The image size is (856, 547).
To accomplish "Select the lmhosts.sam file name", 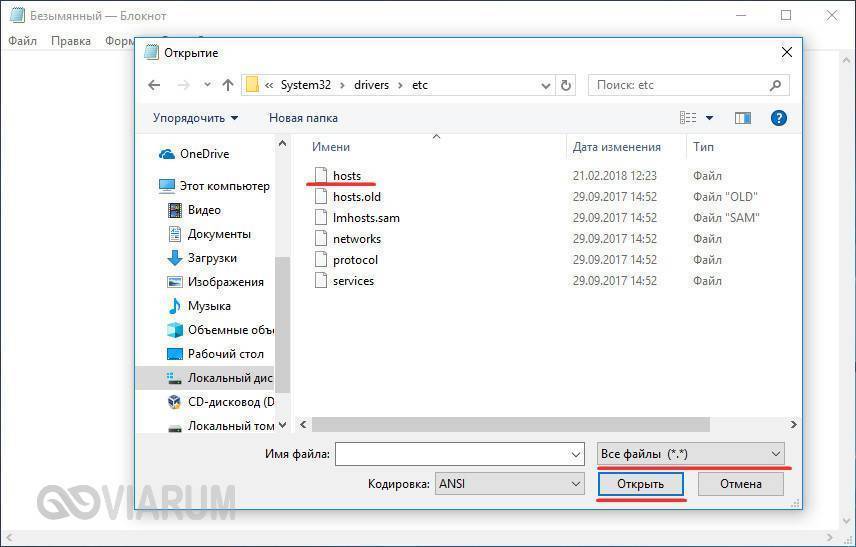I will pyautogui.click(x=366, y=218).
